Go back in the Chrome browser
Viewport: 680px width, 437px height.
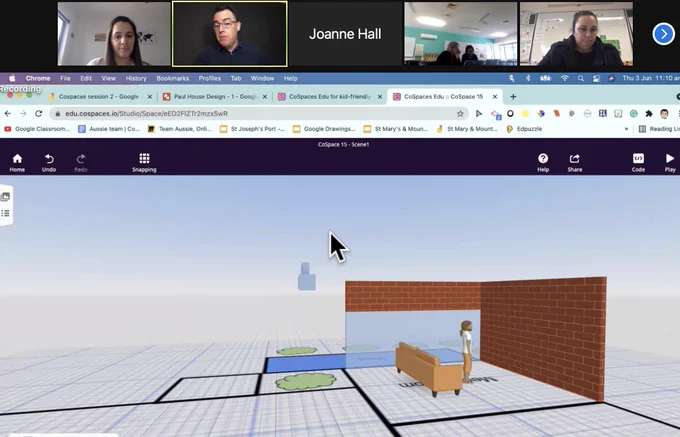click(8, 114)
